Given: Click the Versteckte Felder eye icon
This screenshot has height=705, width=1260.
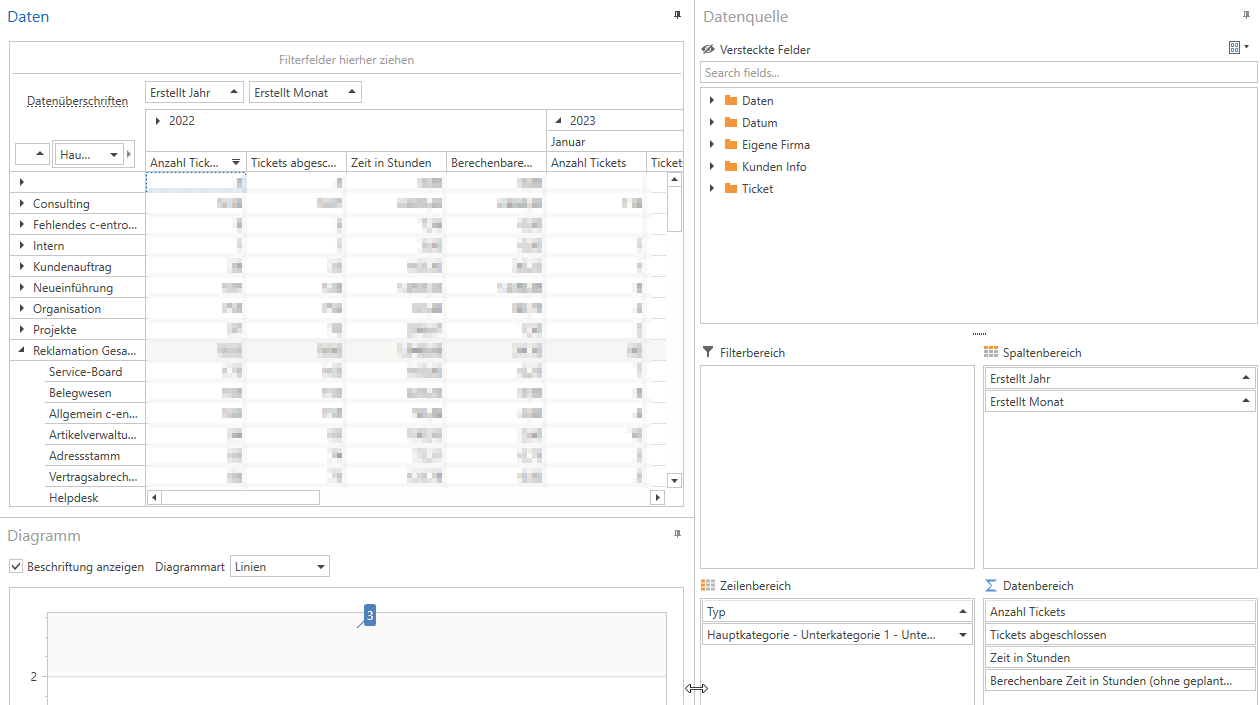Looking at the screenshot, I should pos(708,49).
